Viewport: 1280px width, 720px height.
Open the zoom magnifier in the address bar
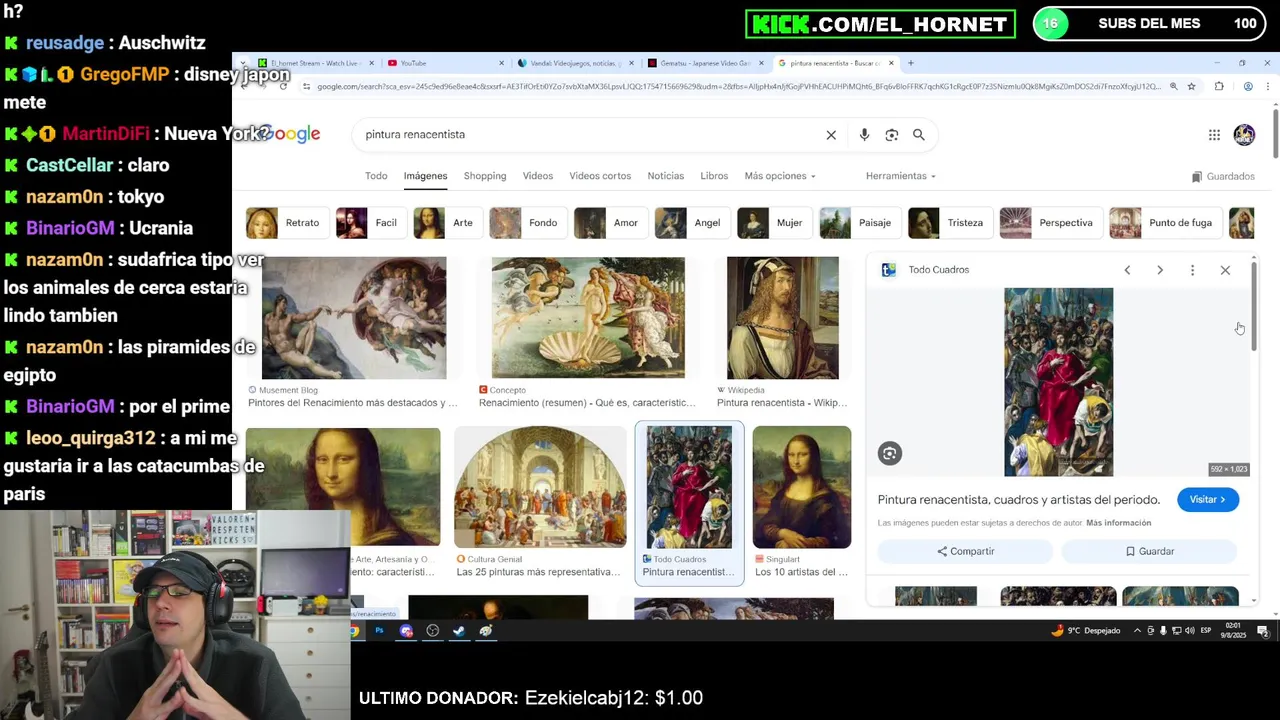pos(1173,87)
